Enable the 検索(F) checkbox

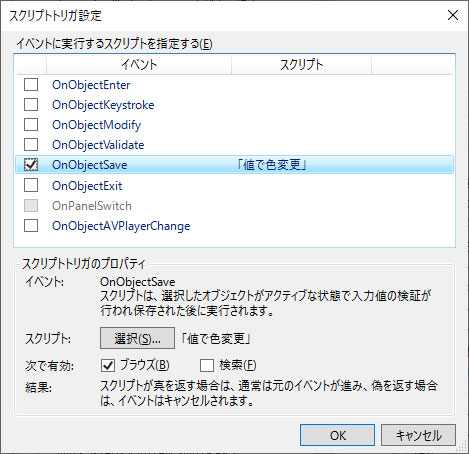pos(207,365)
